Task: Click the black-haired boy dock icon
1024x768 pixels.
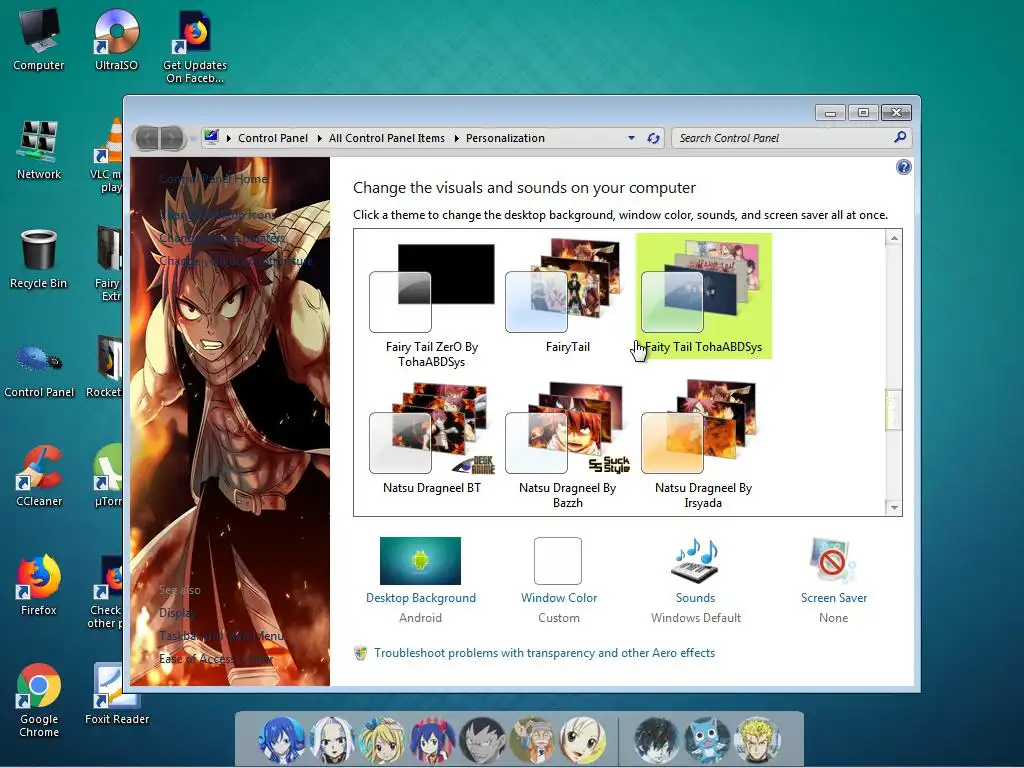Action: pyautogui.click(x=656, y=740)
